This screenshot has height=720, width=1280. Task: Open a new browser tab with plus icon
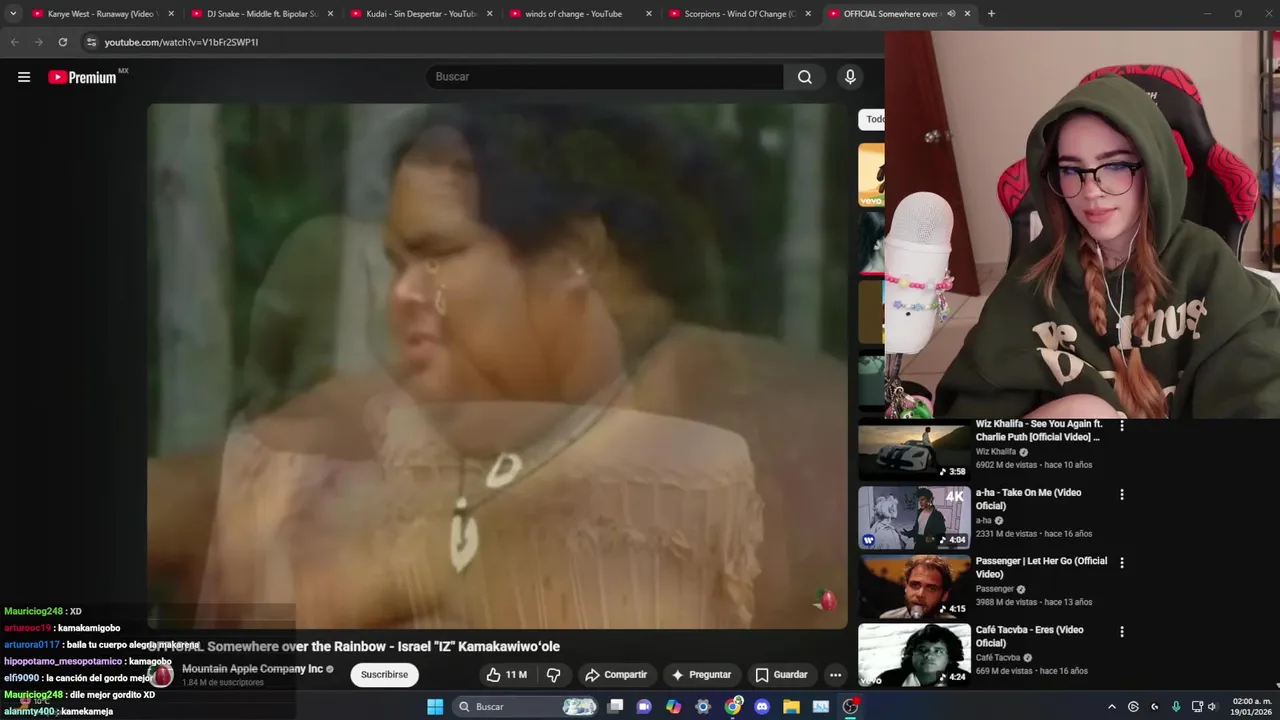[x=991, y=14]
